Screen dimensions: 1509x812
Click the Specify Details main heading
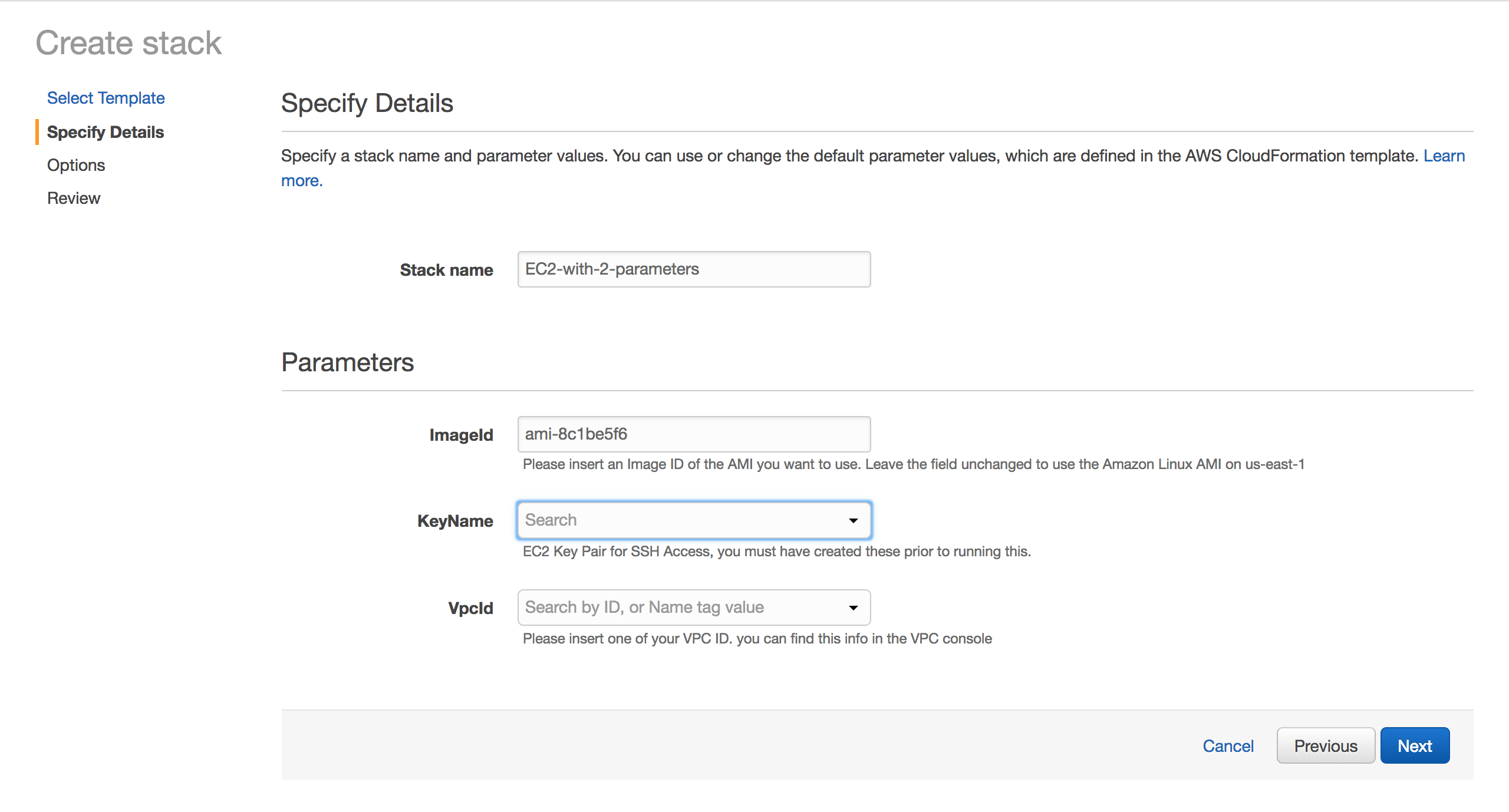tap(367, 103)
